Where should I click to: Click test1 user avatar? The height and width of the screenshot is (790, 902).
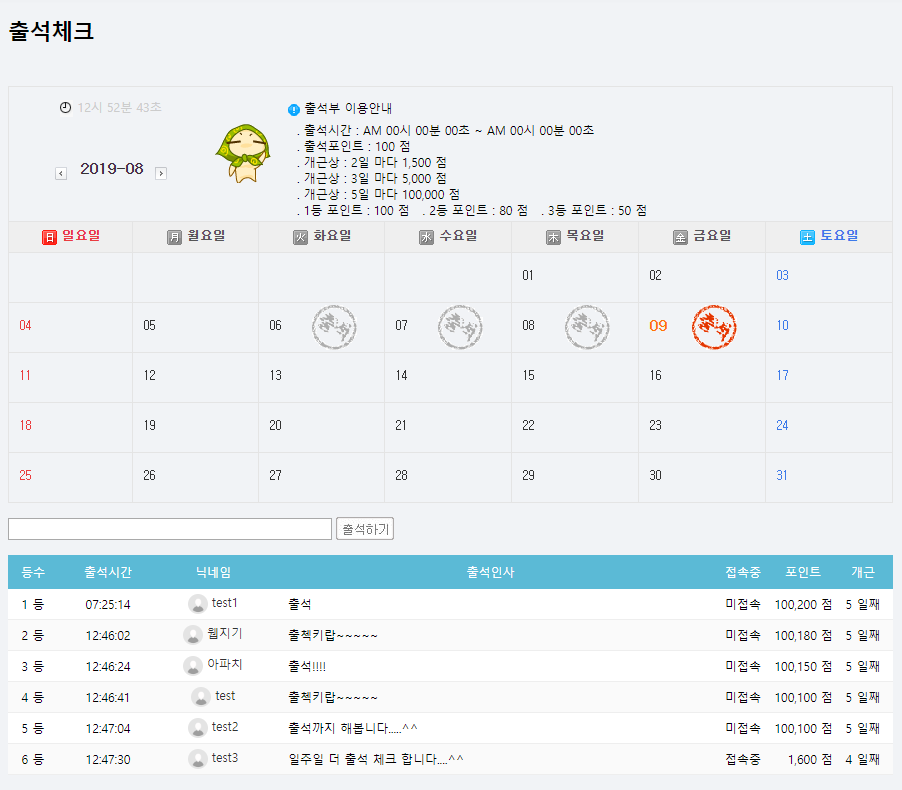click(x=198, y=604)
